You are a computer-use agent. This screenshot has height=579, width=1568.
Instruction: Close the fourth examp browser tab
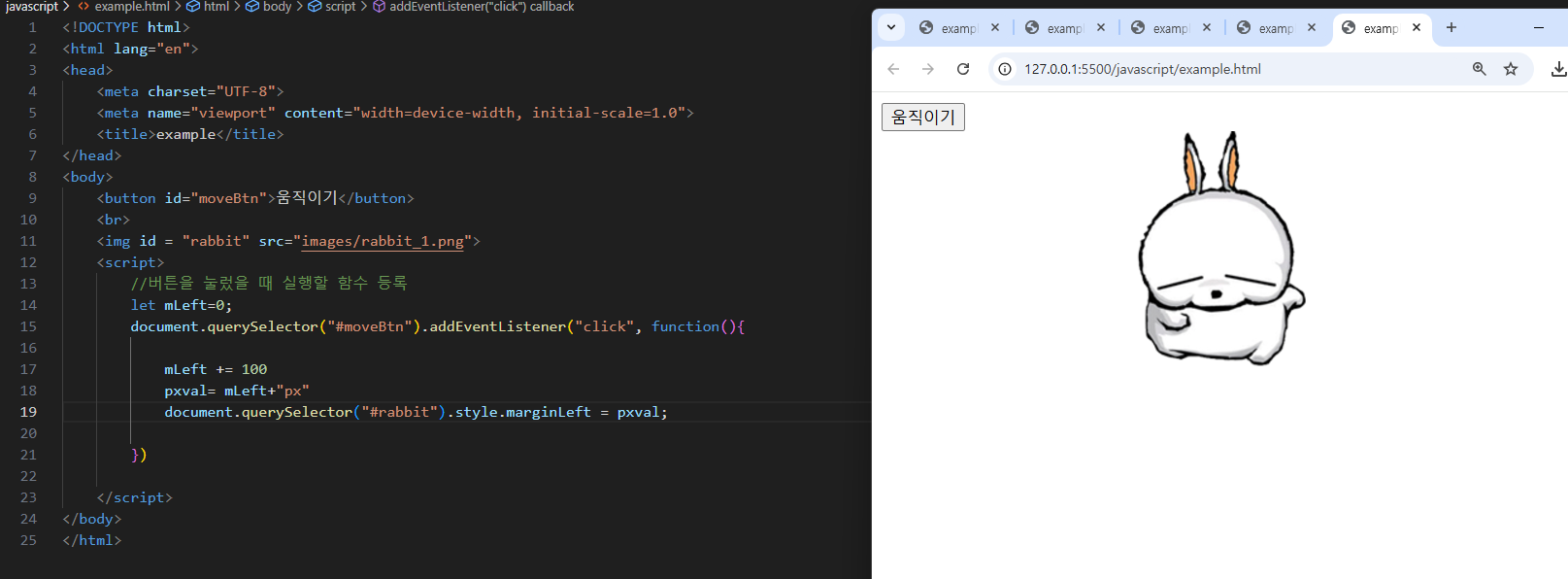[1312, 27]
